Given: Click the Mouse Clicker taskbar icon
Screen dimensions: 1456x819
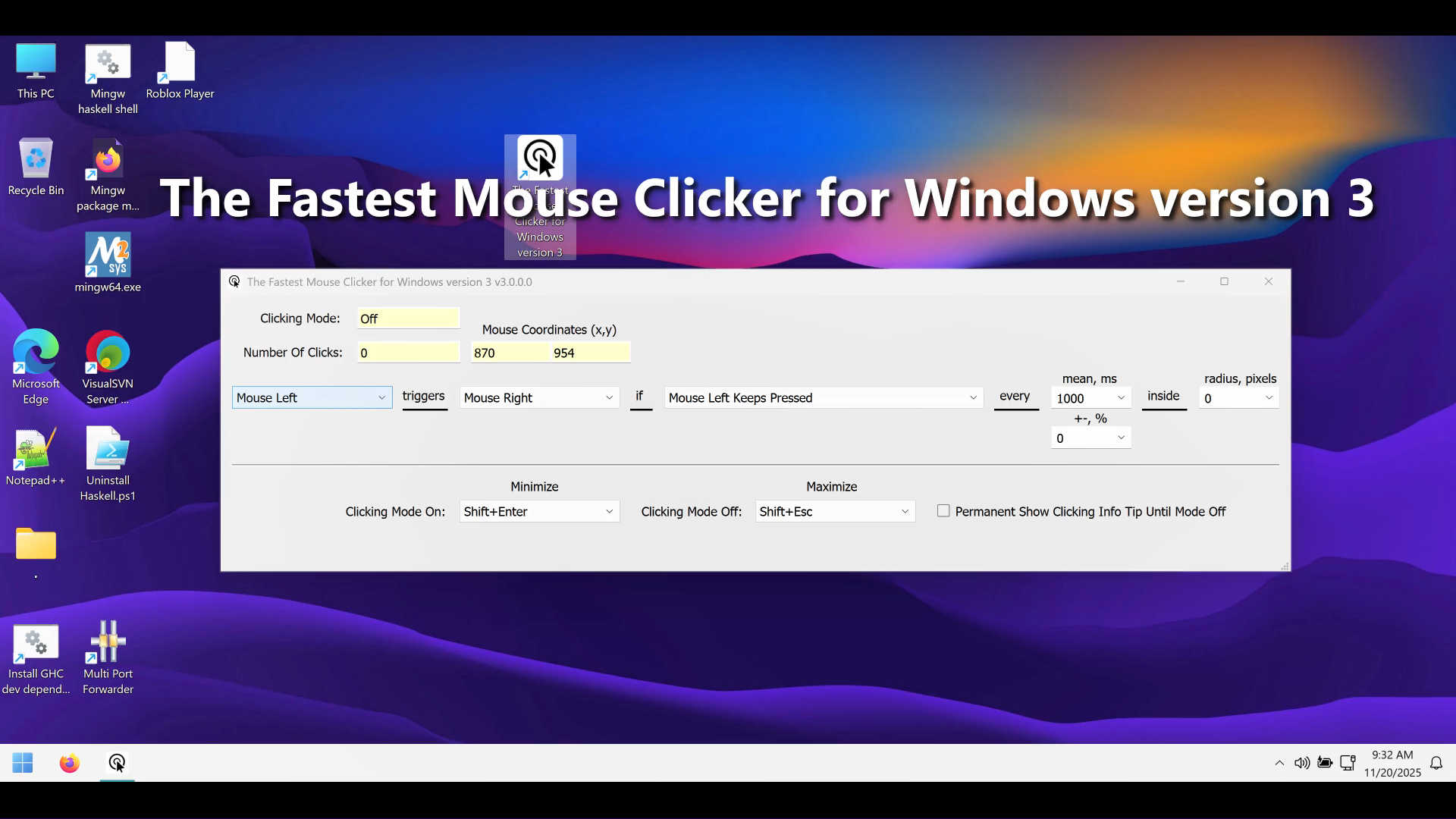Looking at the screenshot, I should (117, 763).
